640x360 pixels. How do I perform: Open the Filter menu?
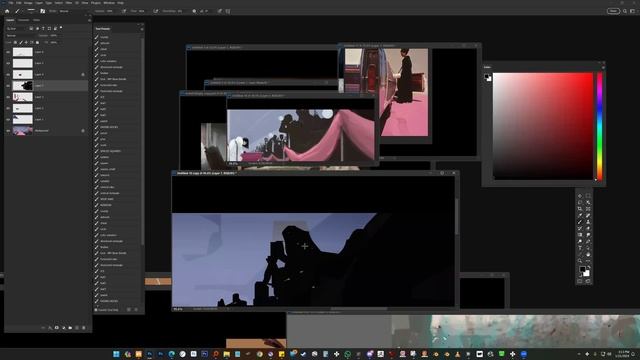coord(69,2)
